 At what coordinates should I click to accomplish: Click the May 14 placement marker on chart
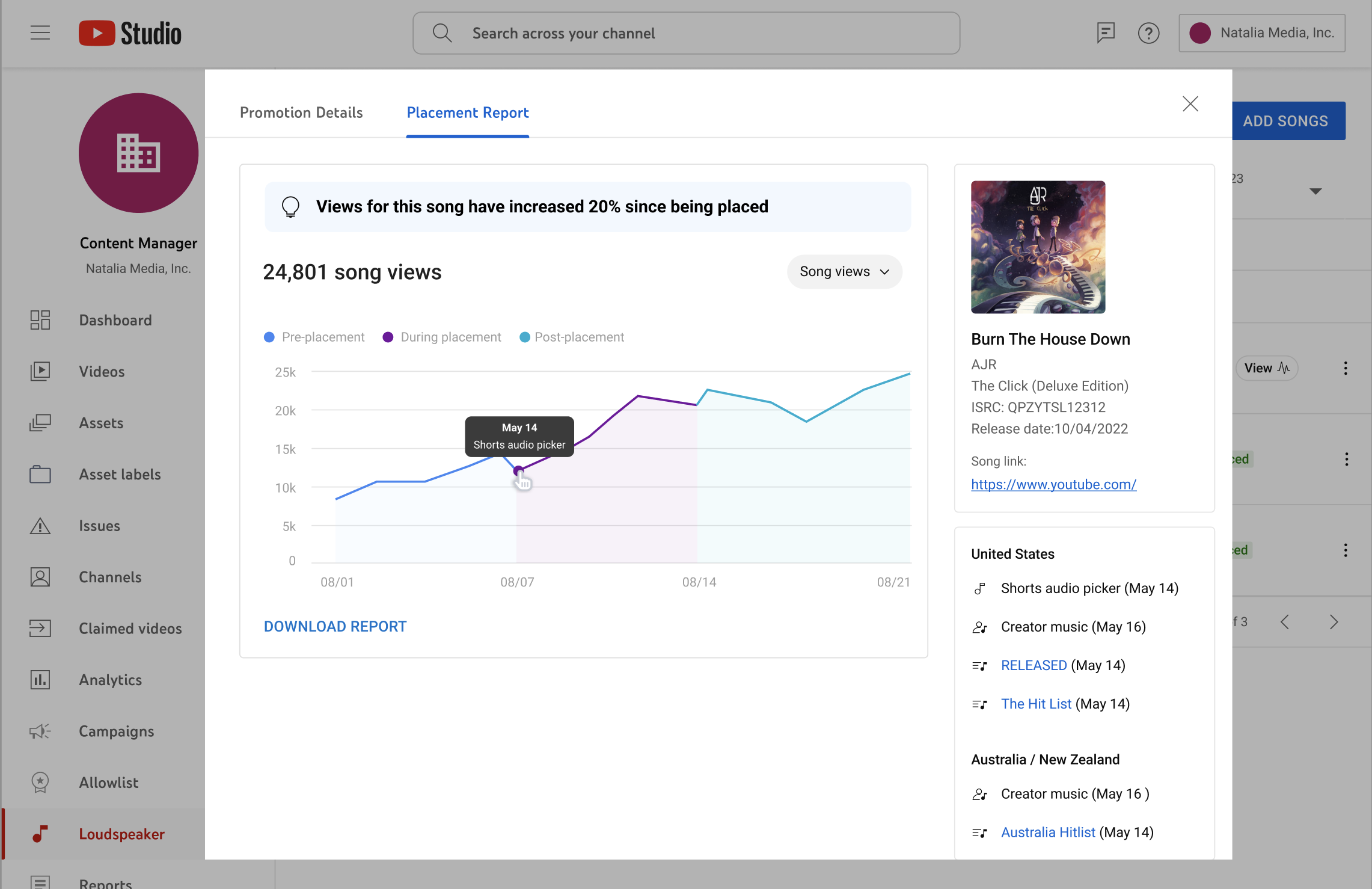[518, 471]
